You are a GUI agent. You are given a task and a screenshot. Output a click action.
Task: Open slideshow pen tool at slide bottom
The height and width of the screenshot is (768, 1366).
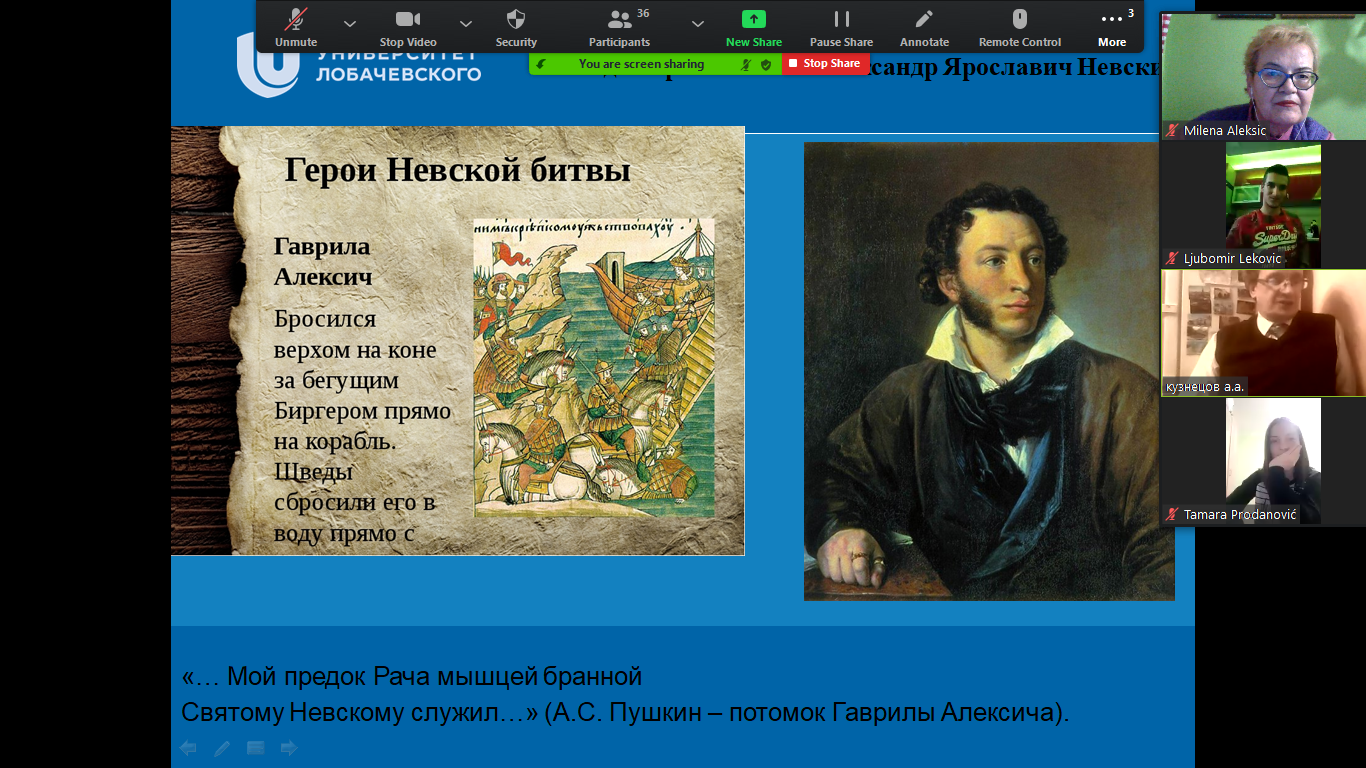(x=222, y=748)
